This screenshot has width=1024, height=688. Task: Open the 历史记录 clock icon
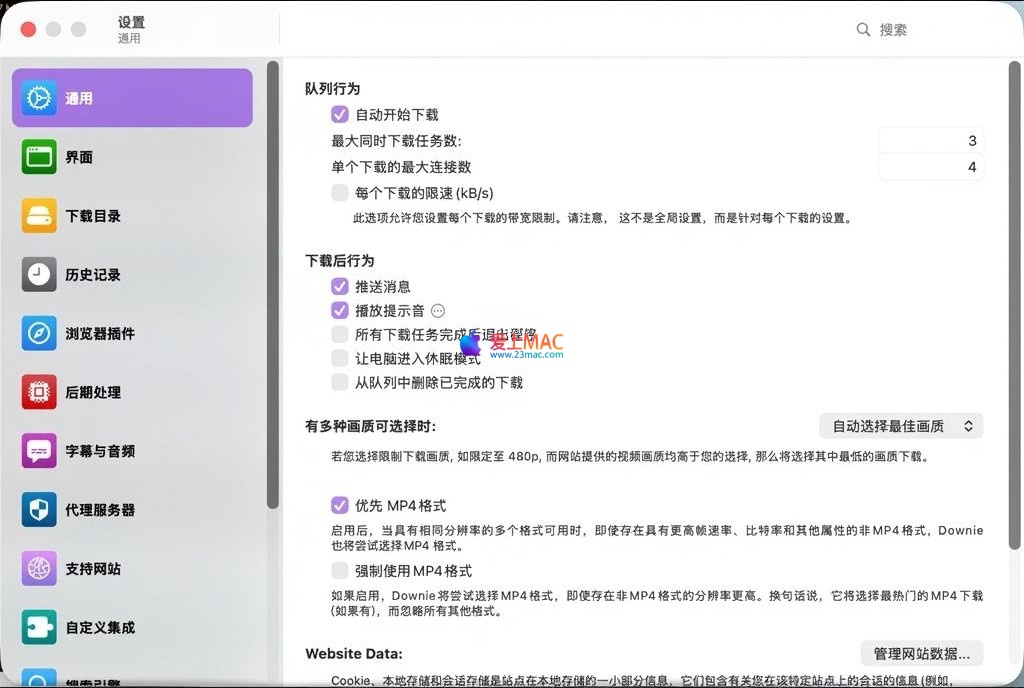pos(39,275)
